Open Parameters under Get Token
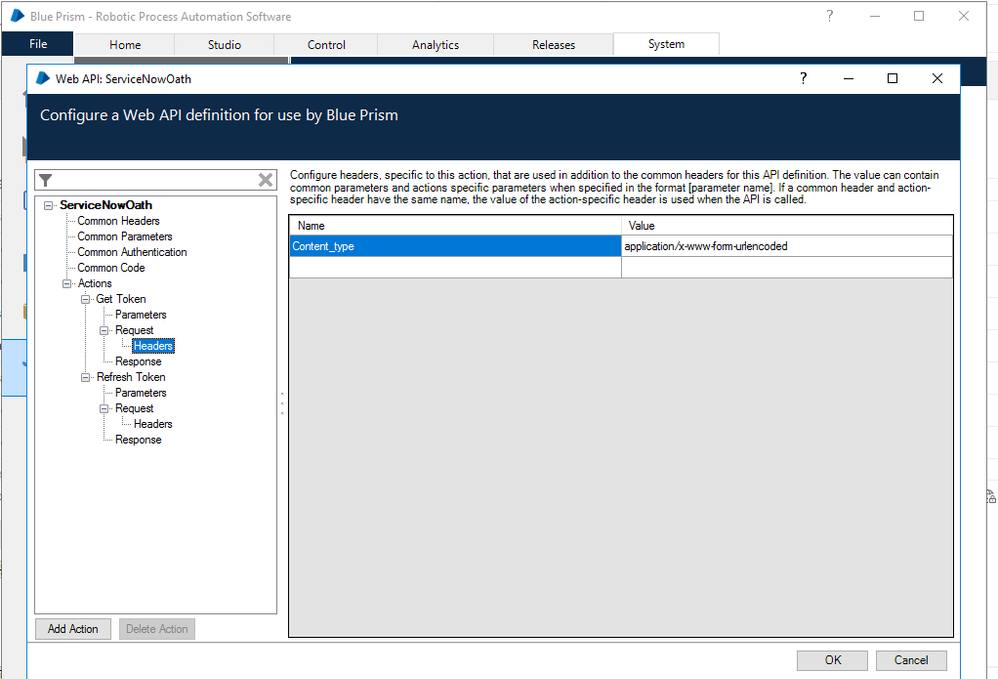998x679 pixels. tap(141, 314)
